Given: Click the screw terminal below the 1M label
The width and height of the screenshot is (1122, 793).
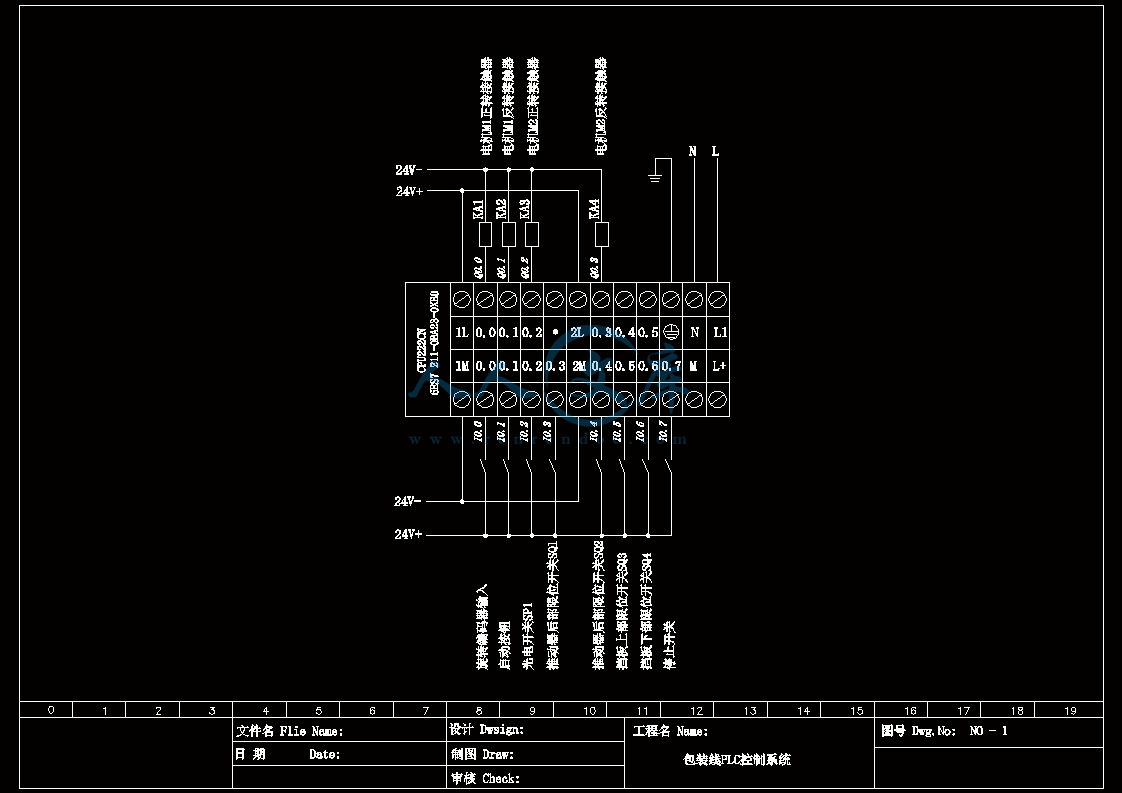Looking at the screenshot, I should tap(462, 399).
